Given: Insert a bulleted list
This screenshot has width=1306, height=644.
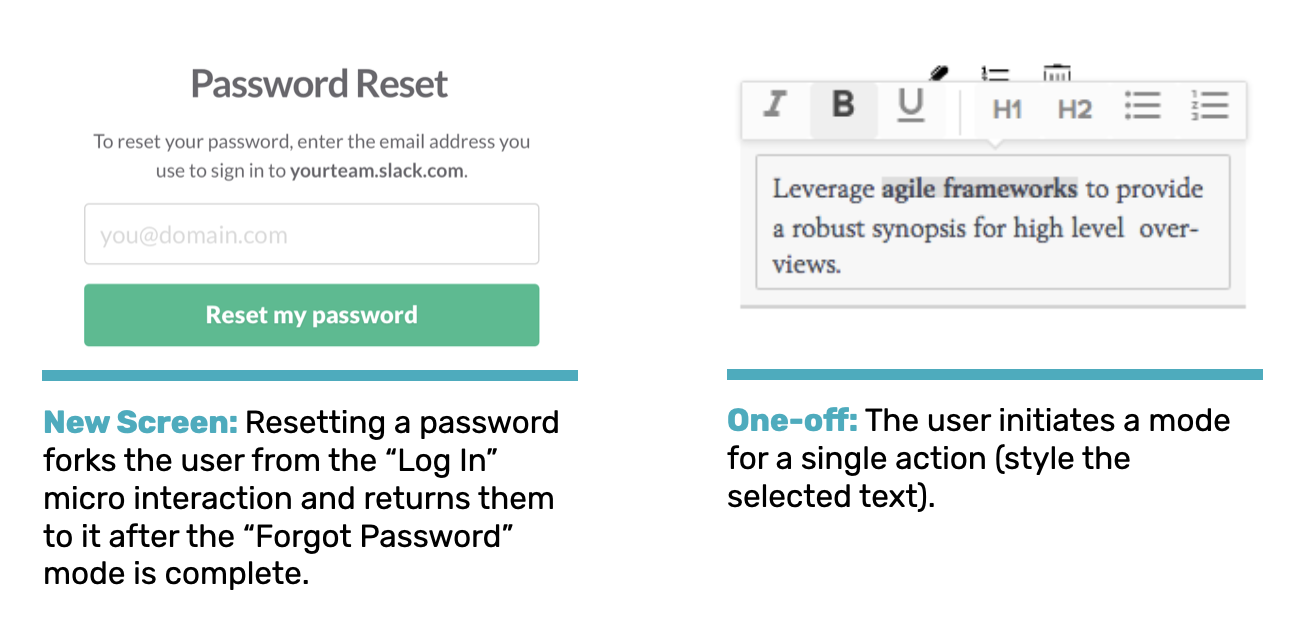Looking at the screenshot, I should (1142, 106).
